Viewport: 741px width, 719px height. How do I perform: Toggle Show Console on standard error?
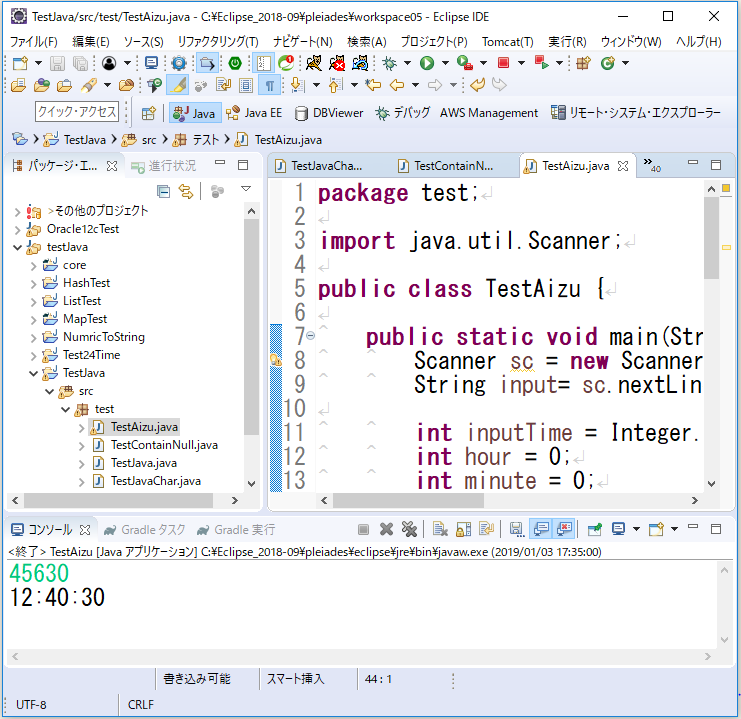[564, 529]
